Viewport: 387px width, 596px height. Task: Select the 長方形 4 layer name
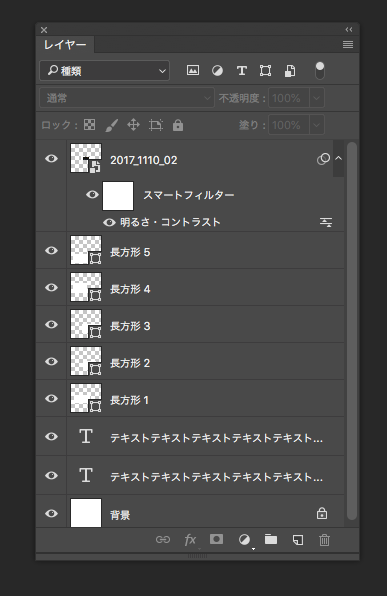click(x=130, y=289)
